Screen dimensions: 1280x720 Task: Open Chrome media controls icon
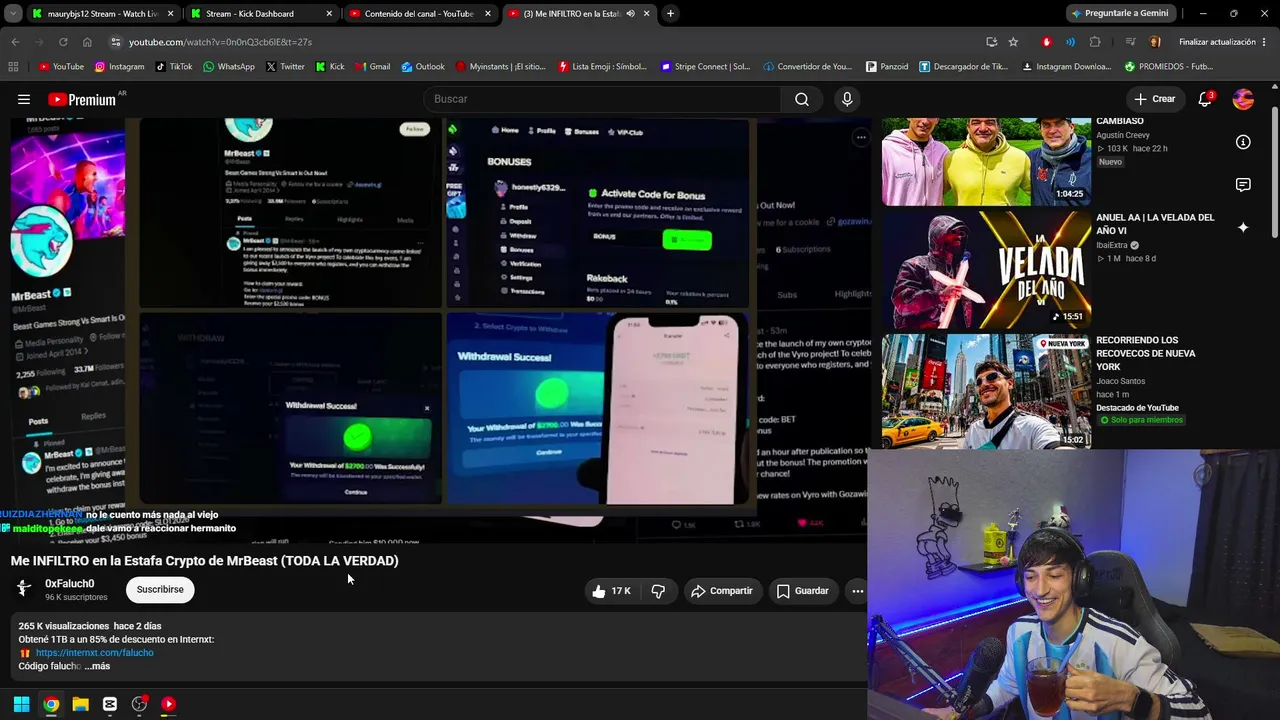coord(1129,42)
